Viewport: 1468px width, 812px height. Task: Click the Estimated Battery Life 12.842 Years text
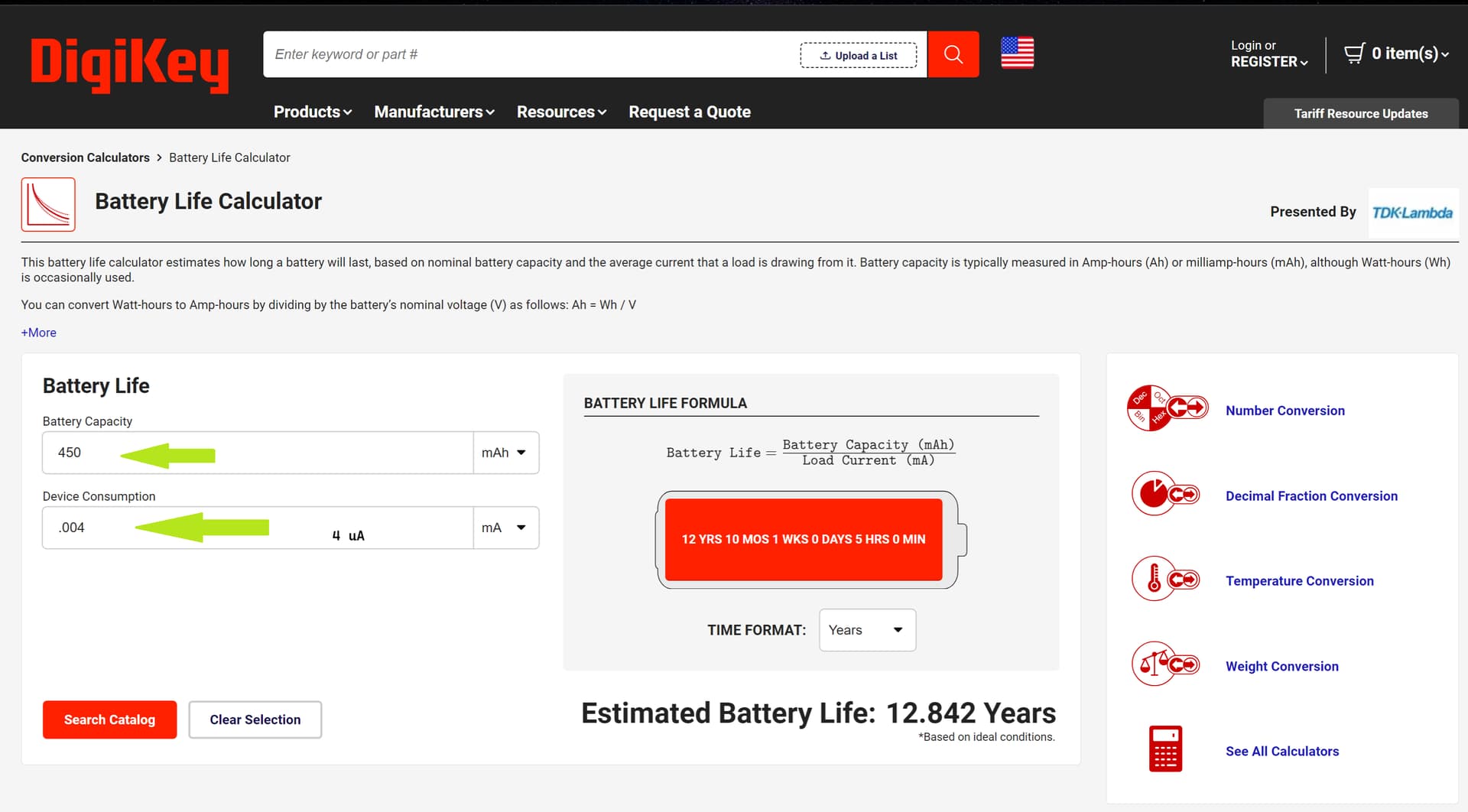point(818,713)
